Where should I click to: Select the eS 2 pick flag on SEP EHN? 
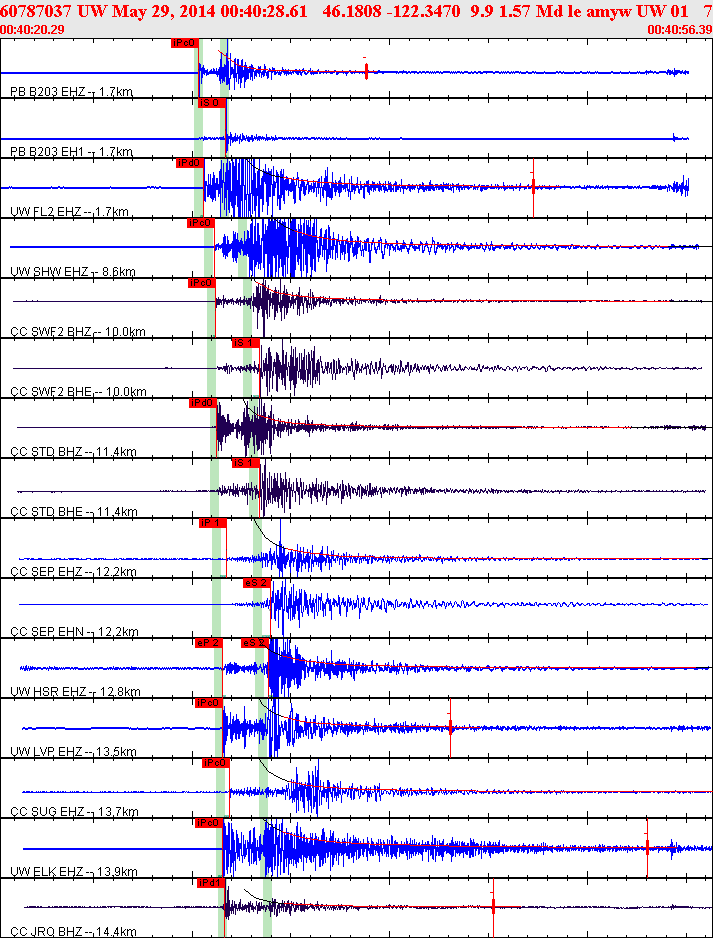257,583
